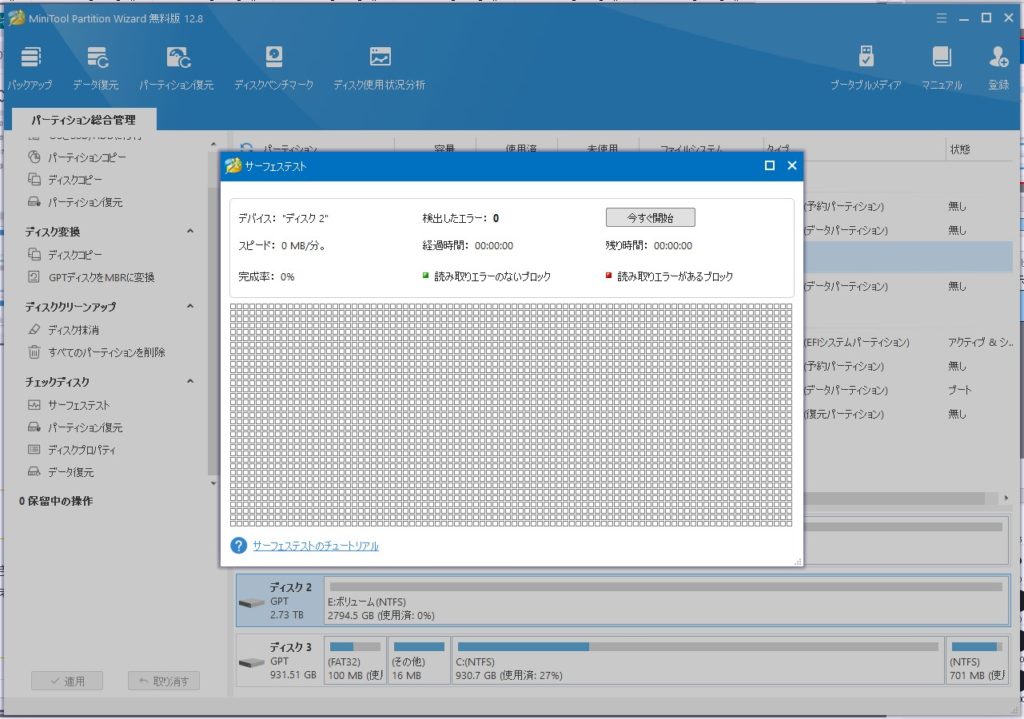The height and width of the screenshot is (719, 1024).
Task: Open ディスク使用状況分析 (Space Analyzer) icon
Action: [x=379, y=60]
